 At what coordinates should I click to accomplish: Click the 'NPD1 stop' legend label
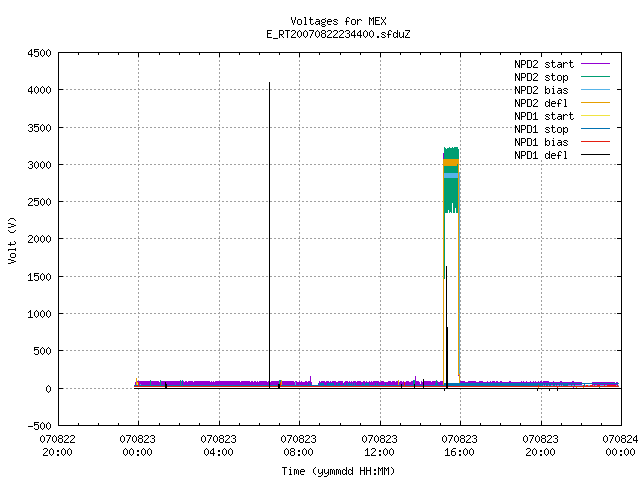click(541, 129)
